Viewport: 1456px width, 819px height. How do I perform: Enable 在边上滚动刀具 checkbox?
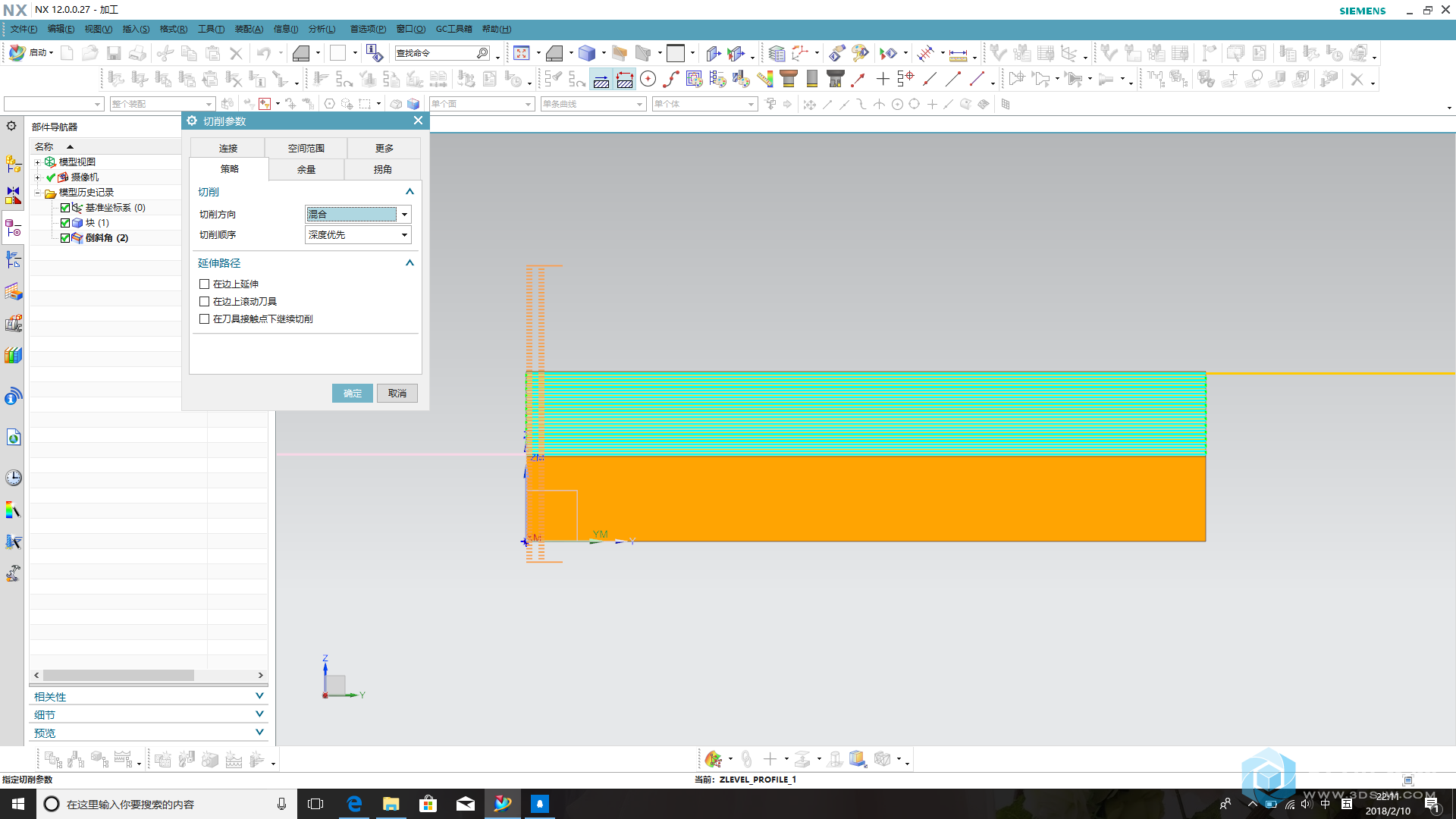(204, 301)
